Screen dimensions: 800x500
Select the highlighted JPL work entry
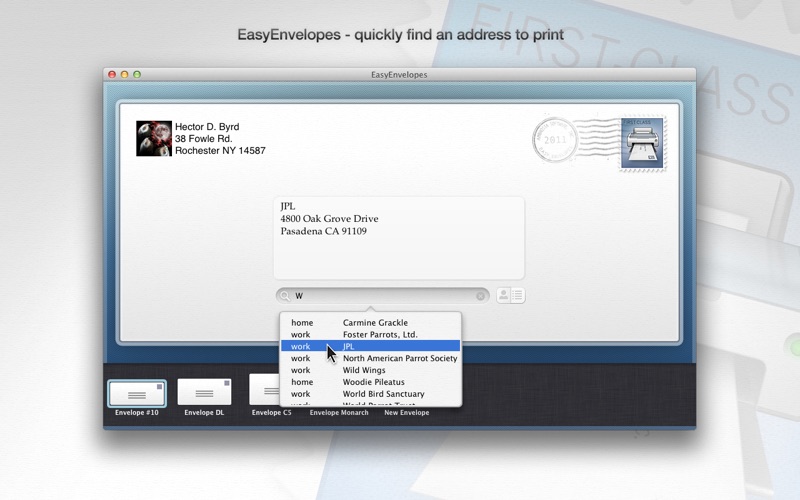(370, 346)
